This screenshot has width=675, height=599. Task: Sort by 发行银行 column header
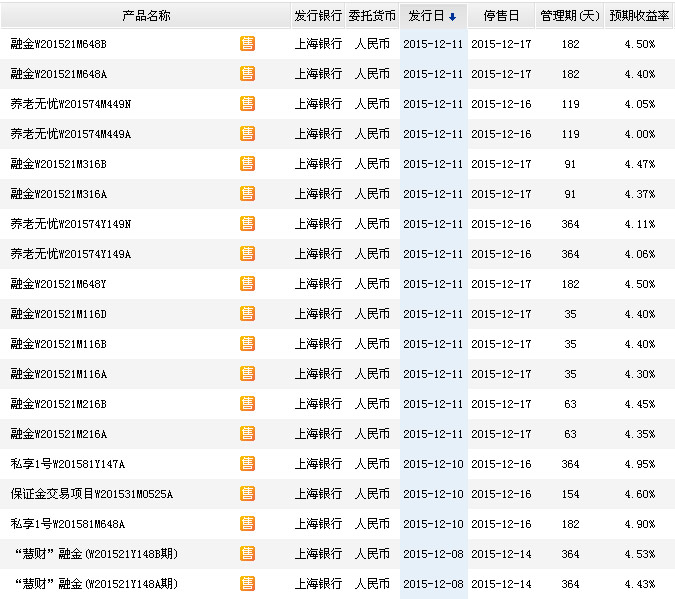pyautogui.click(x=318, y=16)
